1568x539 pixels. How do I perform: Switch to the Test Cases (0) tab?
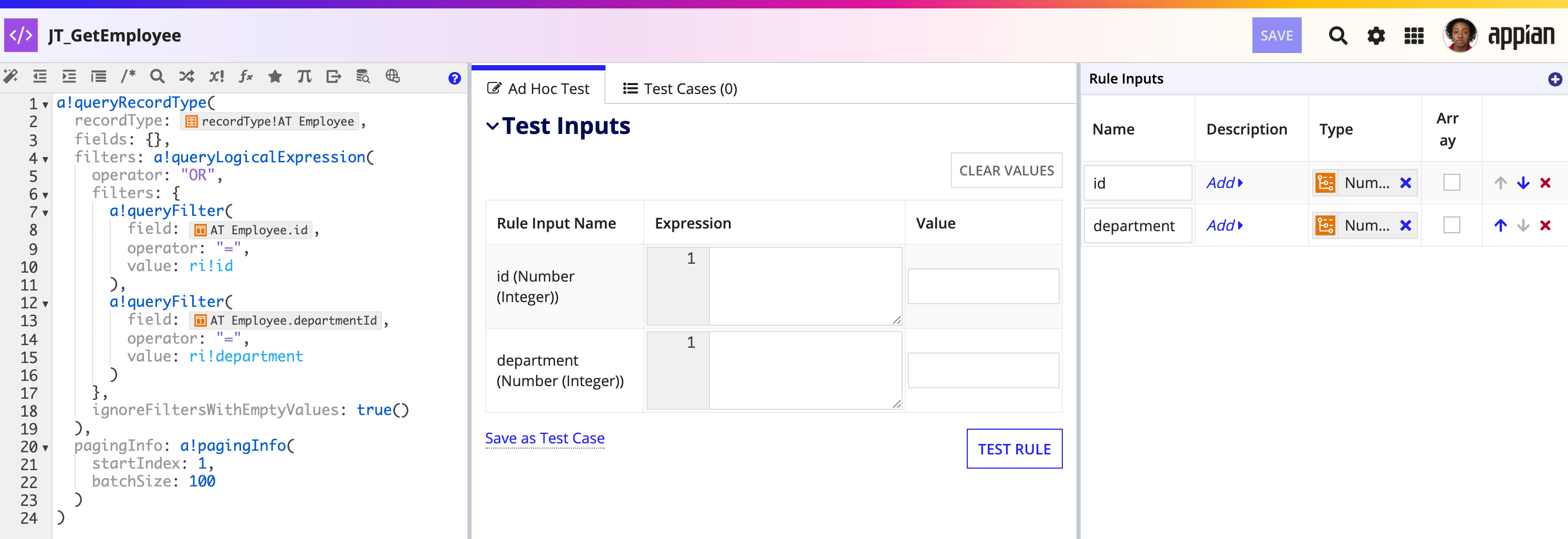click(680, 89)
